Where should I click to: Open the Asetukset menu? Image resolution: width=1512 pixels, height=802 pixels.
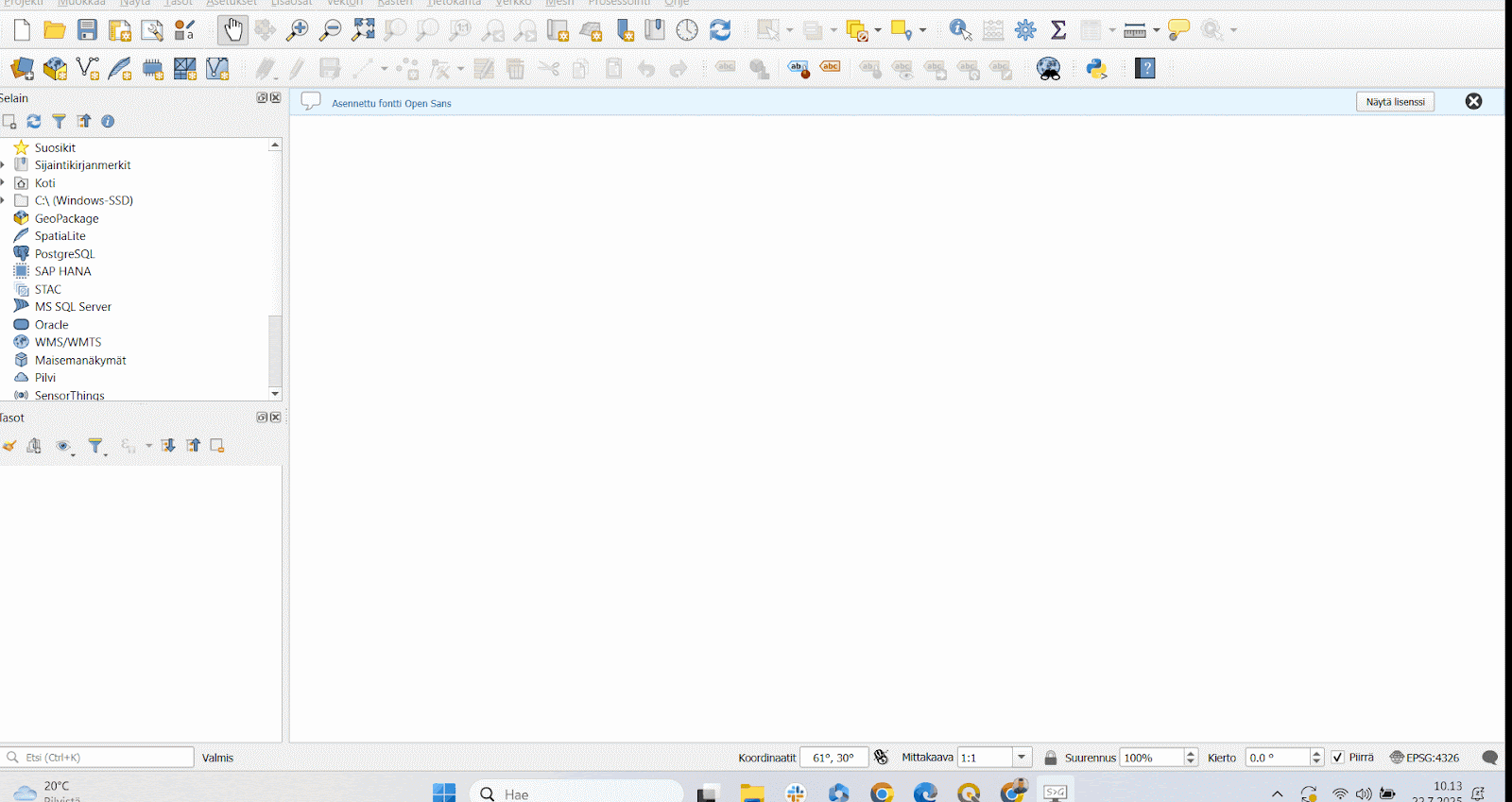tap(232, 3)
